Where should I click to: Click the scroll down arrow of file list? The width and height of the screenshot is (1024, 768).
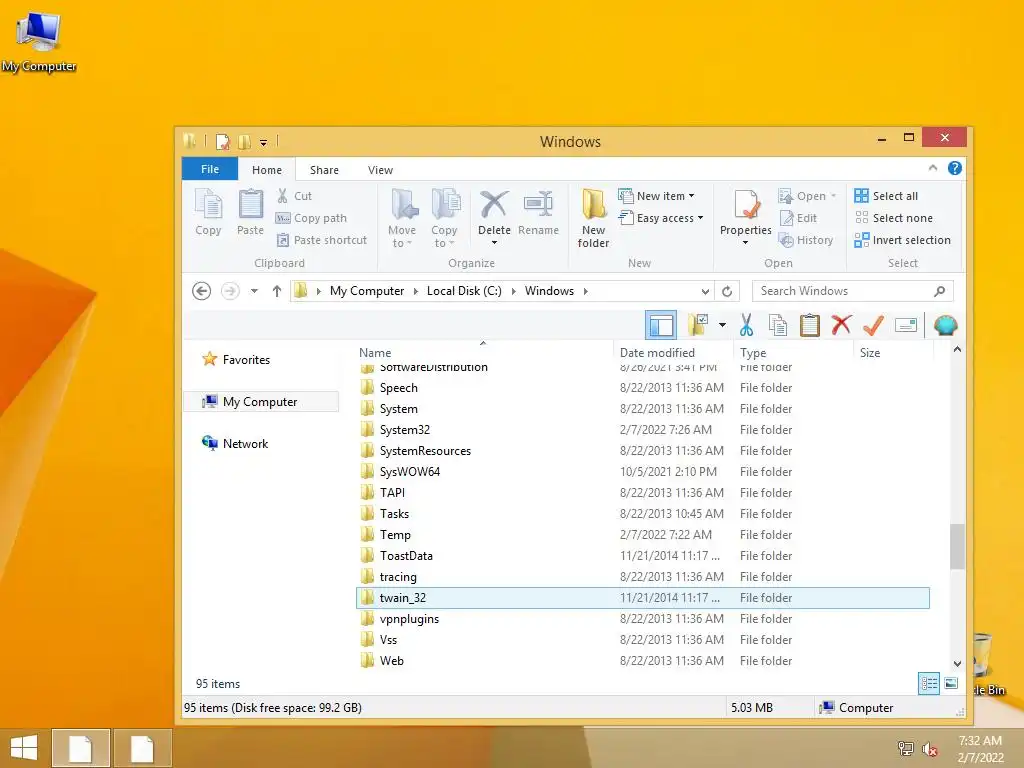(x=957, y=664)
